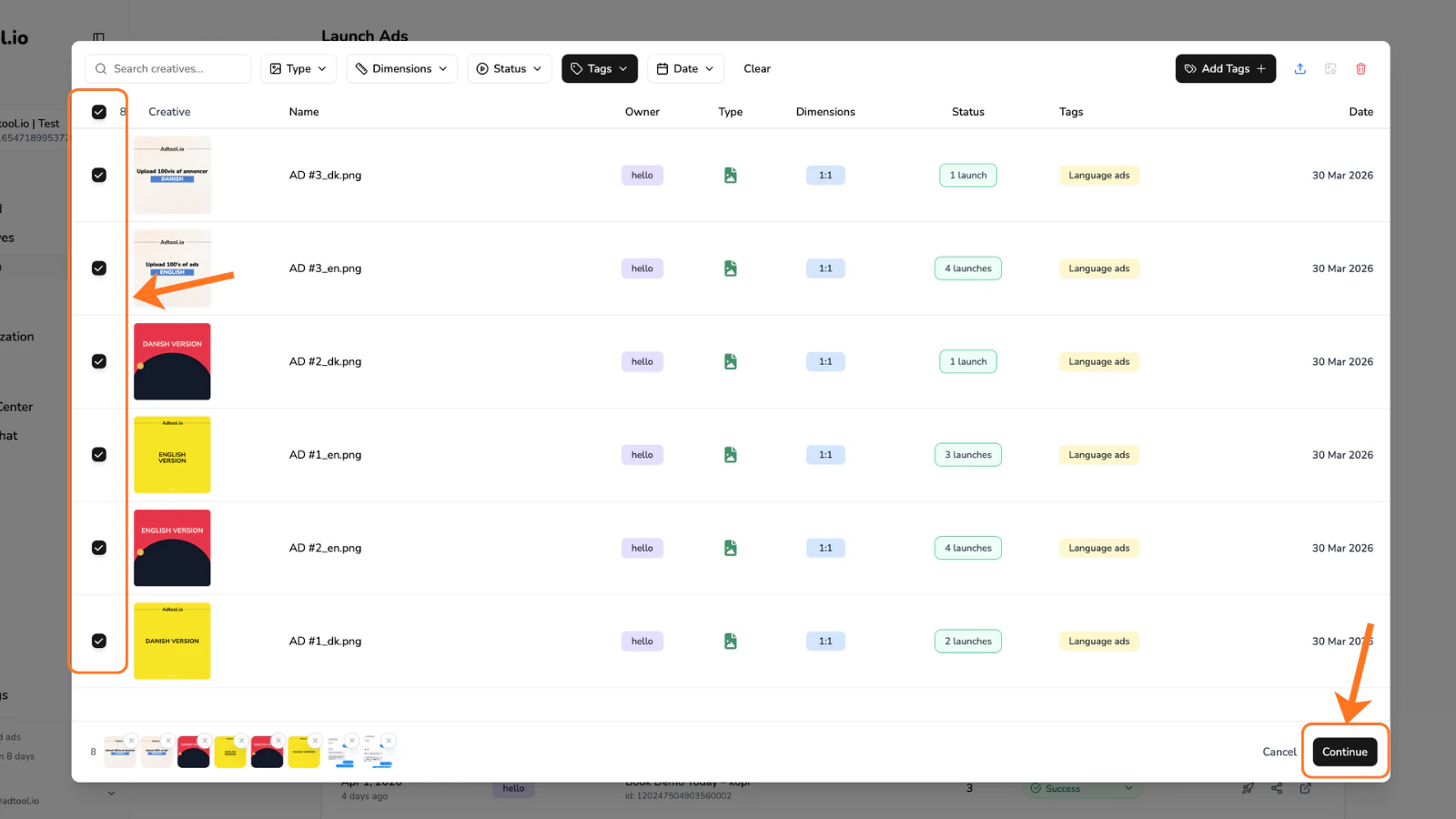This screenshot has height=819, width=1456.
Task: Click the file name AD #2_en.png
Action: [x=325, y=548]
